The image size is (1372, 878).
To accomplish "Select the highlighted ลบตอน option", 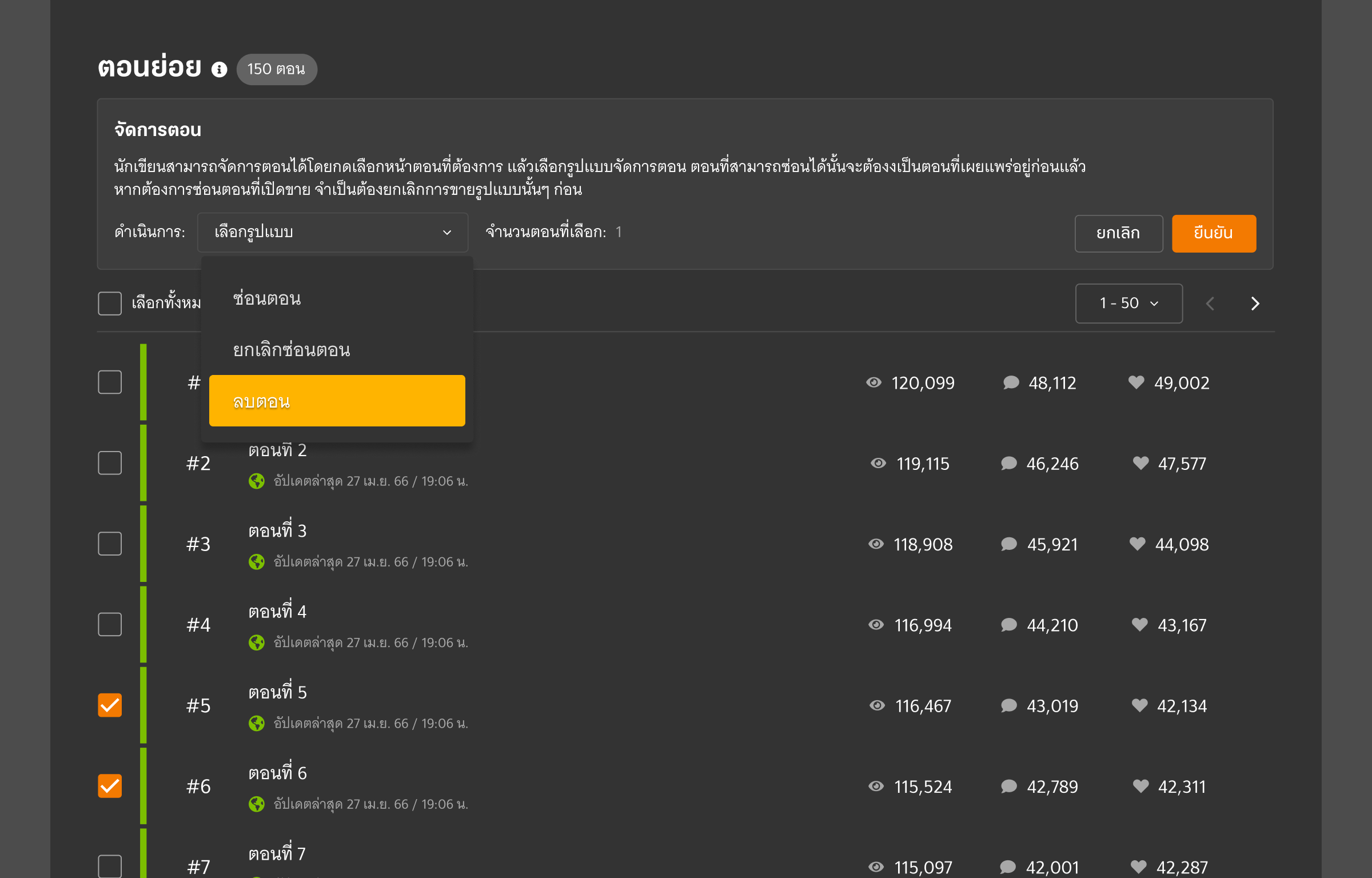I will [337, 401].
